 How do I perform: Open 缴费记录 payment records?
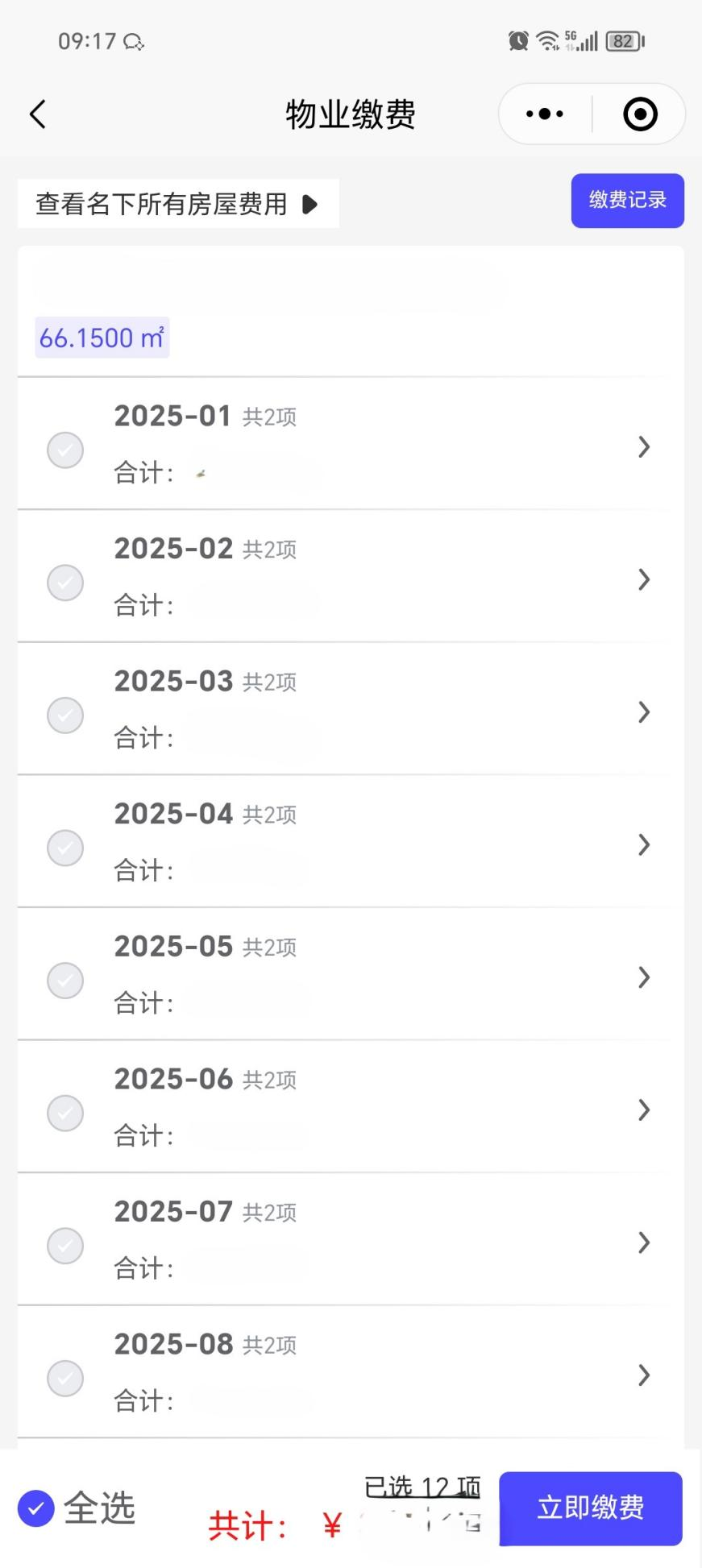pyautogui.click(x=627, y=201)
